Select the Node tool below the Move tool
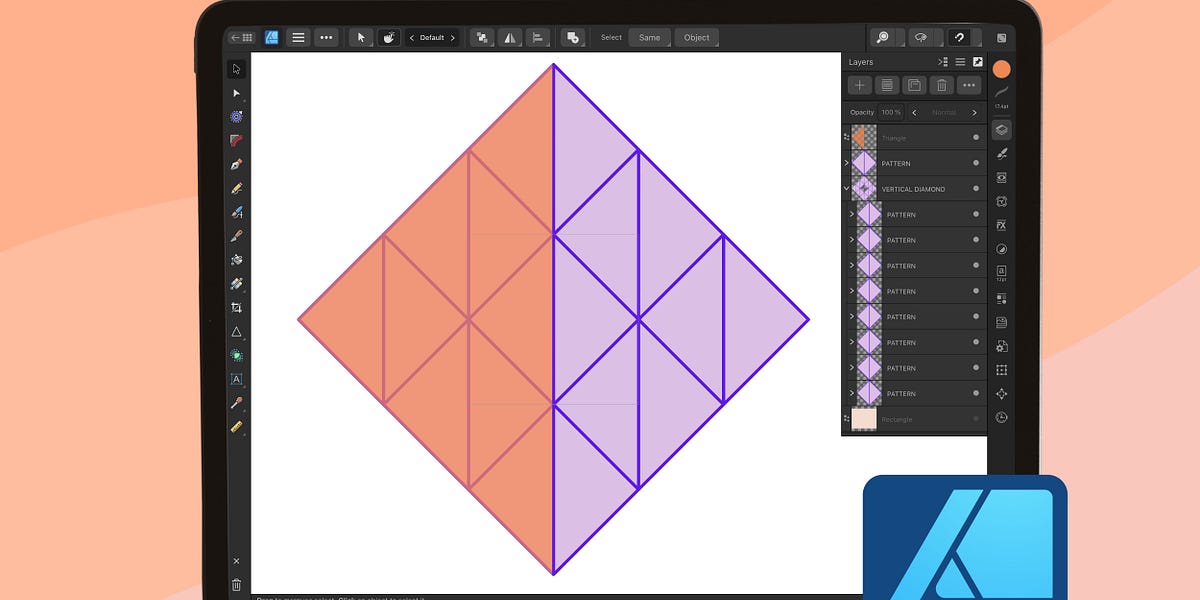The image size is (1200, 600). [x=237, y=92]
